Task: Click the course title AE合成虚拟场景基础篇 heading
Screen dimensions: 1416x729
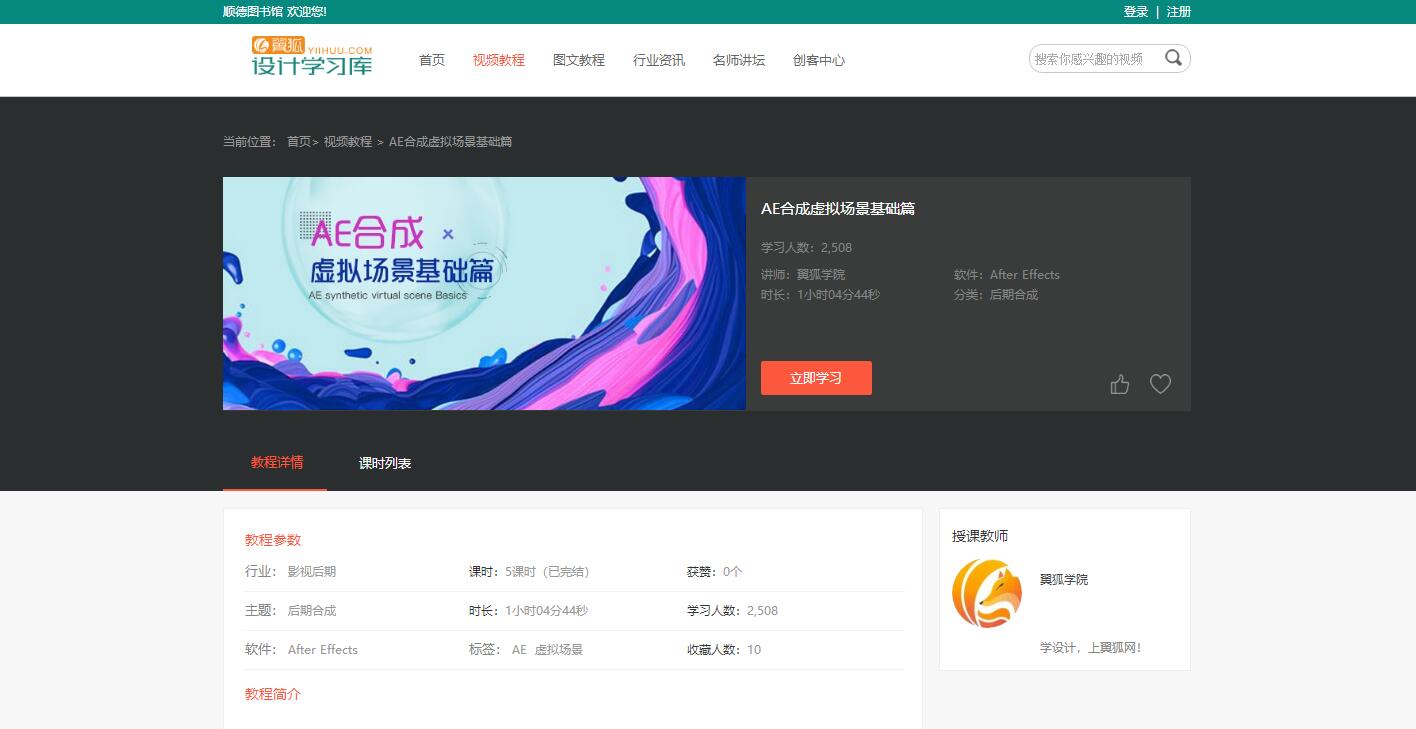Action: (x=838, y=209)
